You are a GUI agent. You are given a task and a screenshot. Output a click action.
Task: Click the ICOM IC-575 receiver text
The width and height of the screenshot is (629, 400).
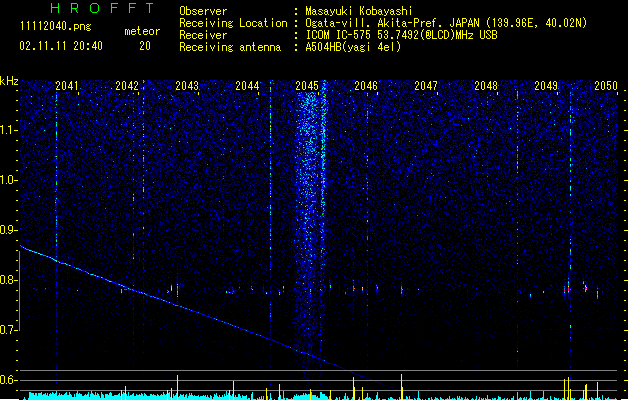click(x=401, y=35)
